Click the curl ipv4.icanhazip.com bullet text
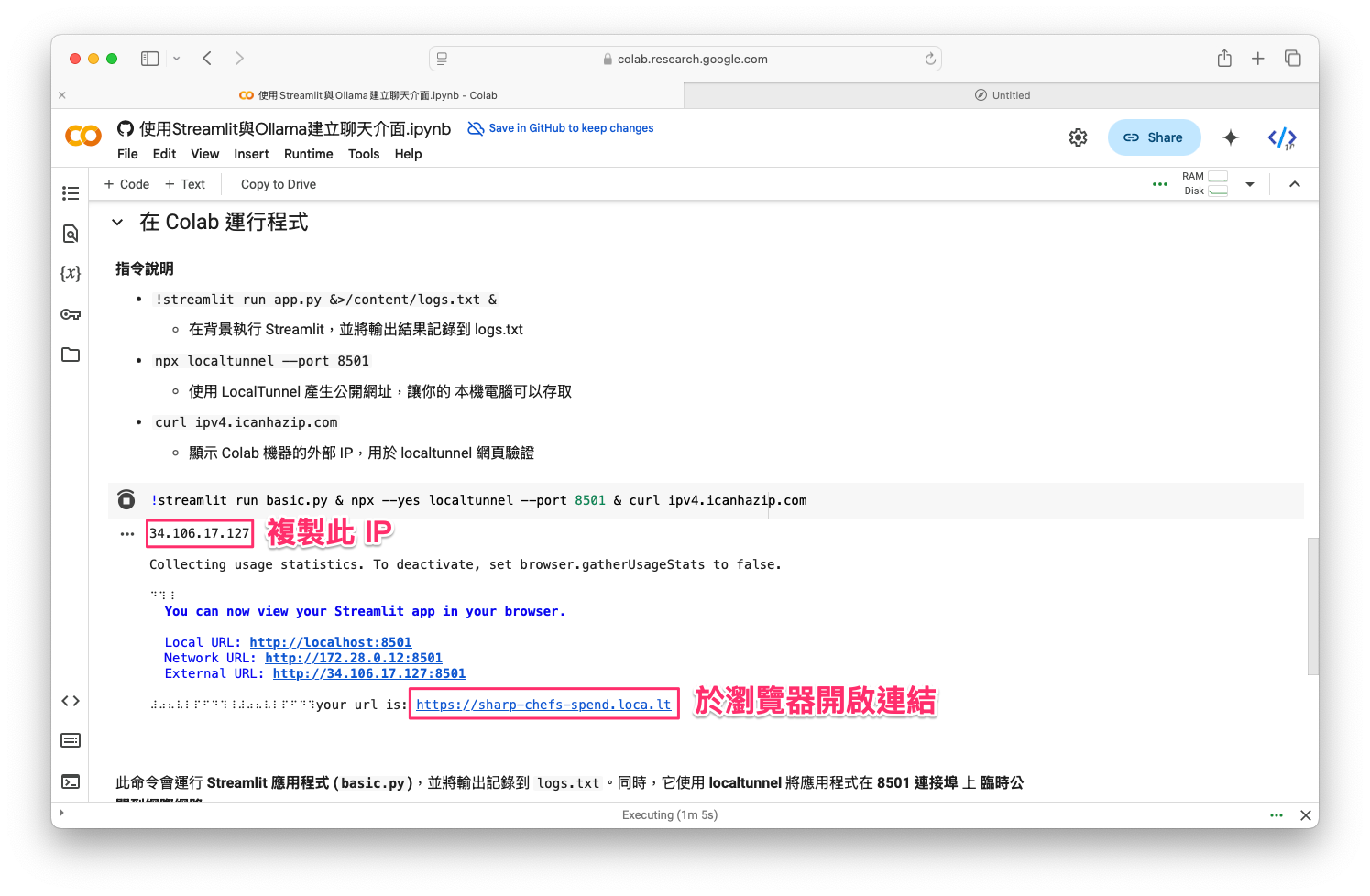1370x896 pixels. click(x=246, y=422)
